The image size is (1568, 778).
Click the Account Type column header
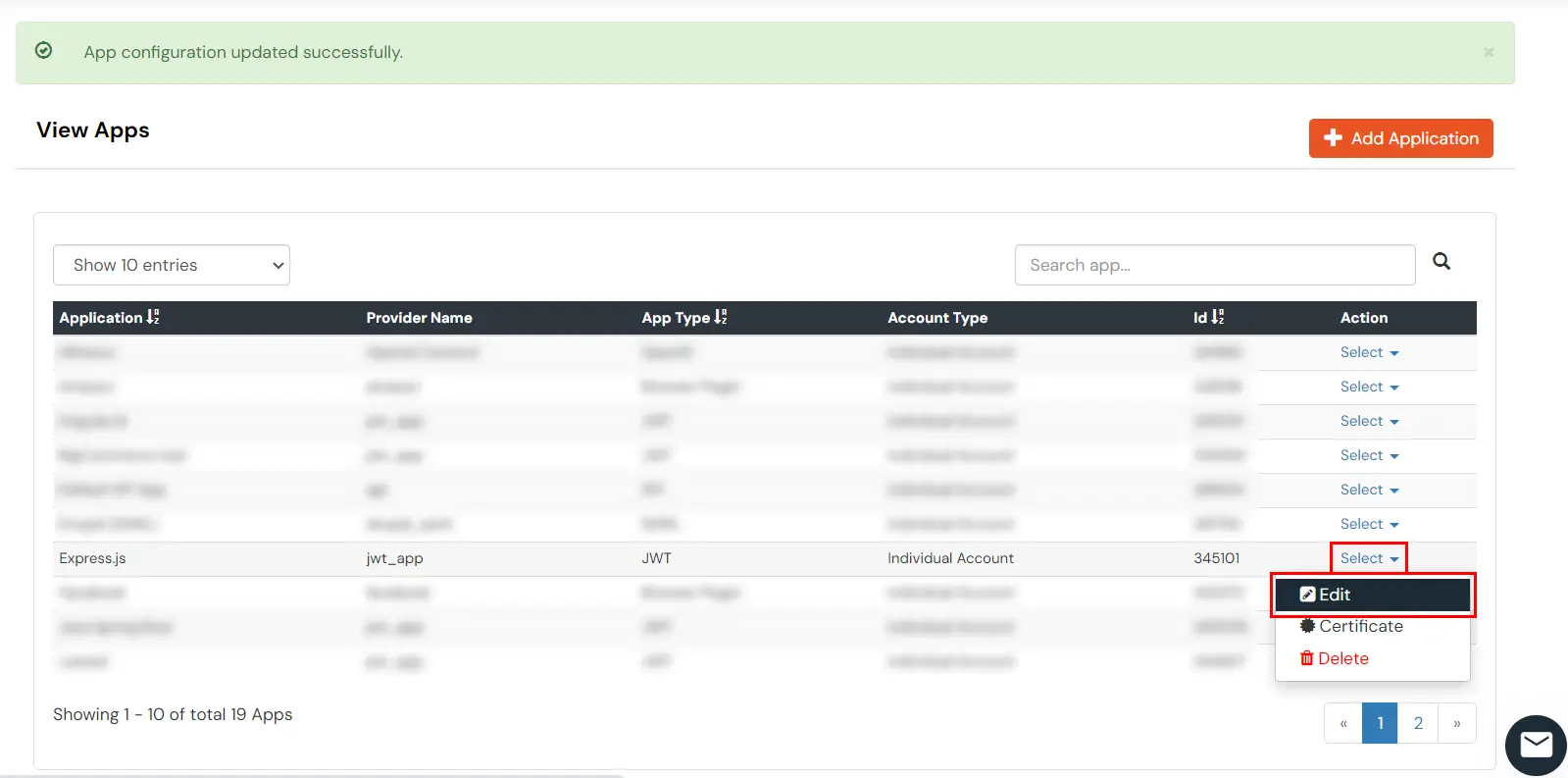pyautogui.click(x=937, y=318)
